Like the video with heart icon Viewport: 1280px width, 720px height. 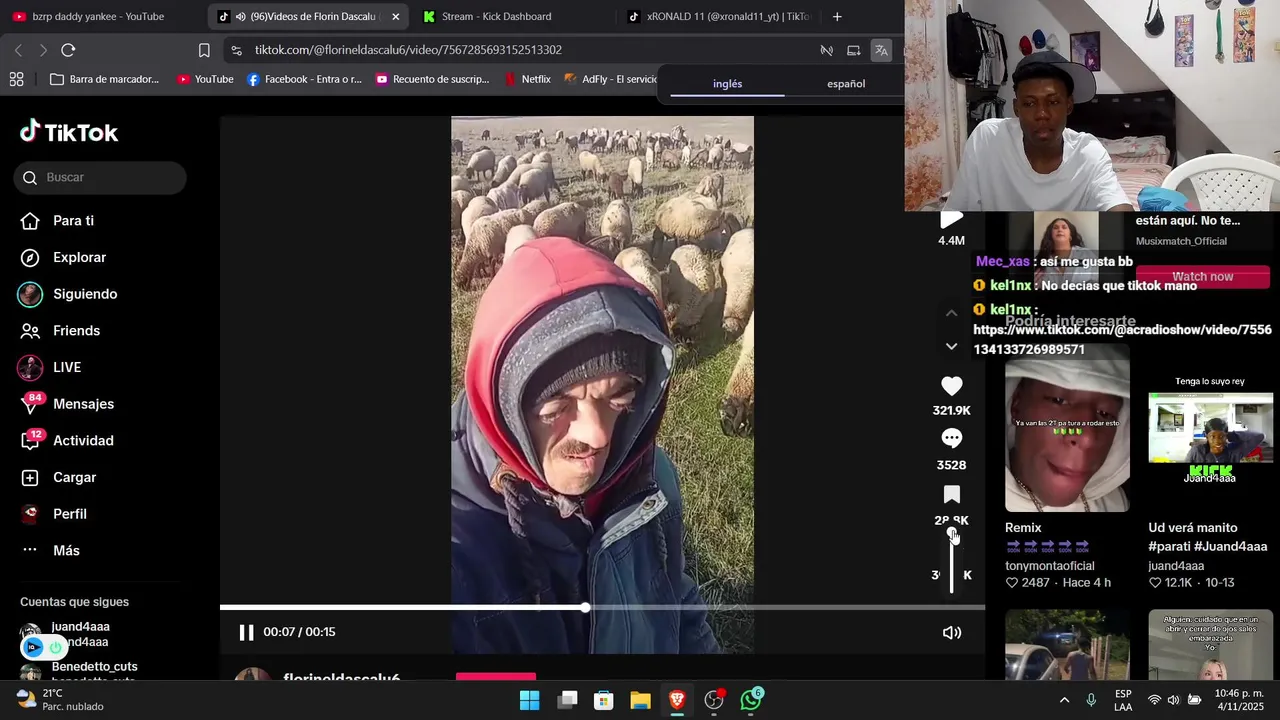(951, 386)
